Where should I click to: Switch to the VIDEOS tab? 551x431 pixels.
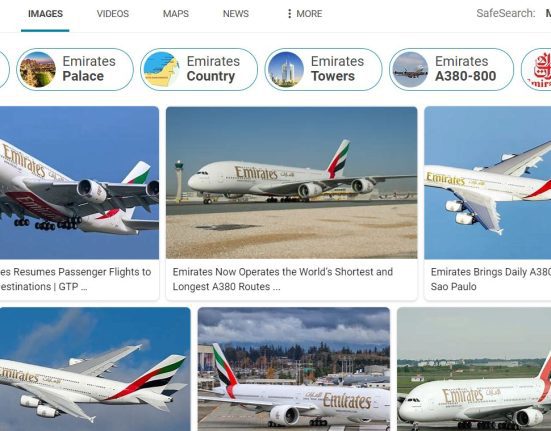tap(113, 14)
